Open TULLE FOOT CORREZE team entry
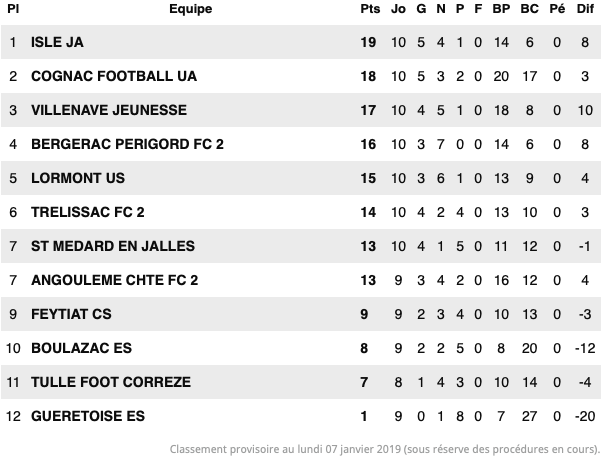Image resolution: width=602 pixels, height=464 pixels. [x=111, y=382]
